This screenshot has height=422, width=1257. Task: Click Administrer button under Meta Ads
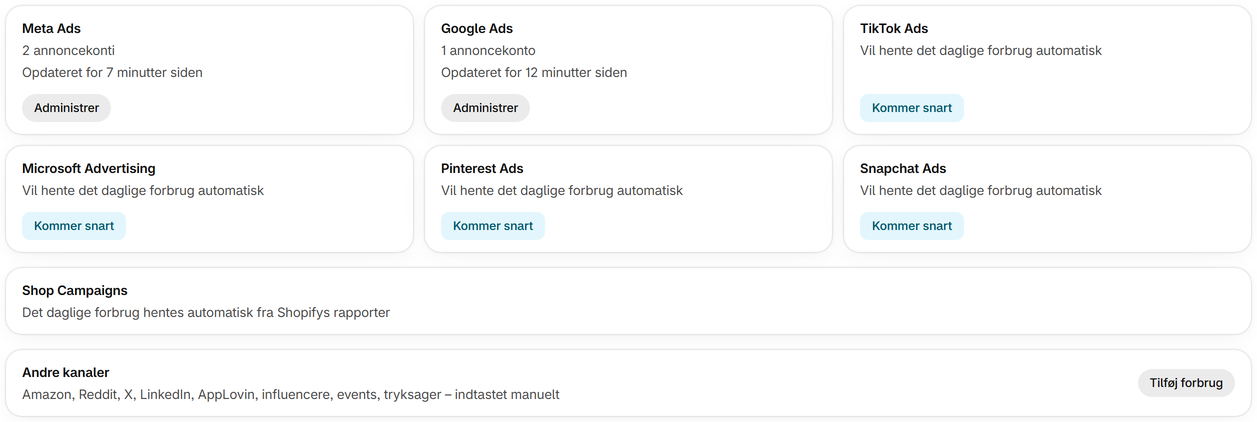[66, 108]
